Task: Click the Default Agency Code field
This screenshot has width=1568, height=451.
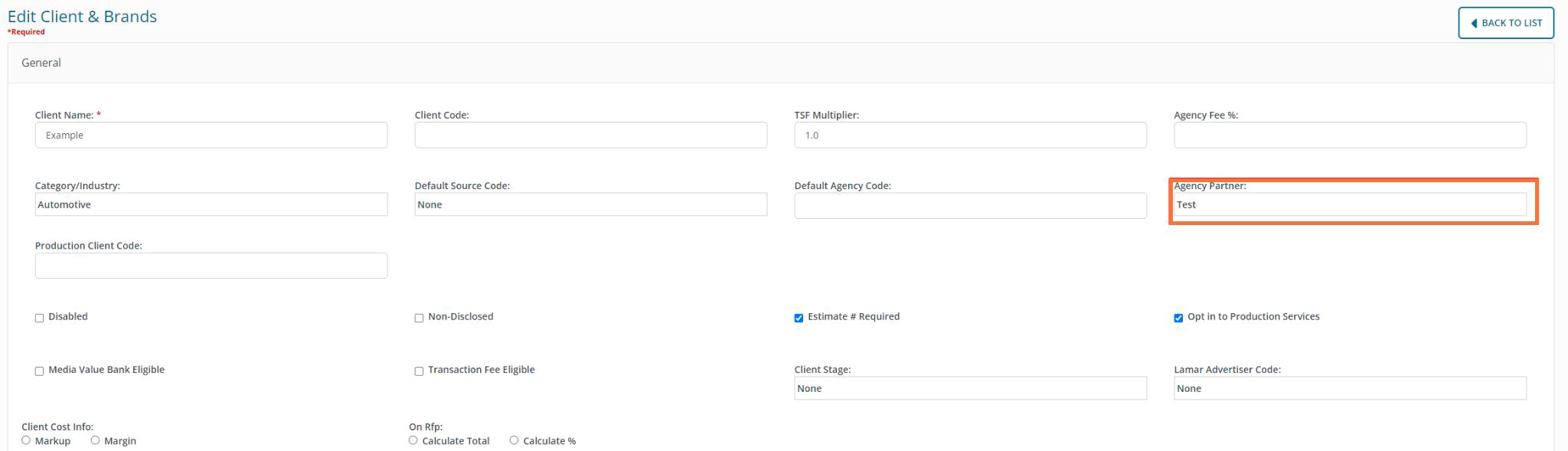Action: click(970, 205)
